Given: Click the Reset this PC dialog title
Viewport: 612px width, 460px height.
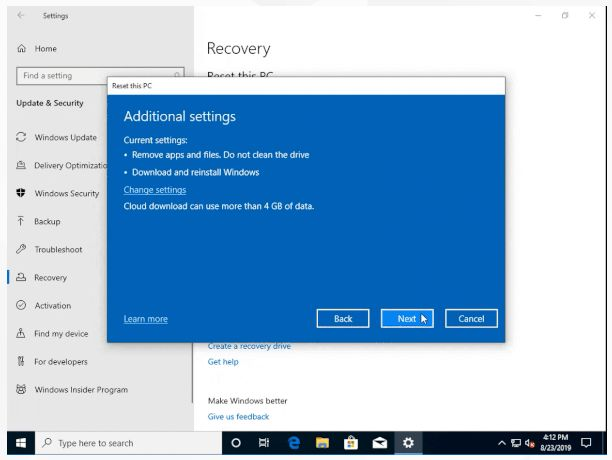Looking at the screenshot, I should click(x=132, y=86).
